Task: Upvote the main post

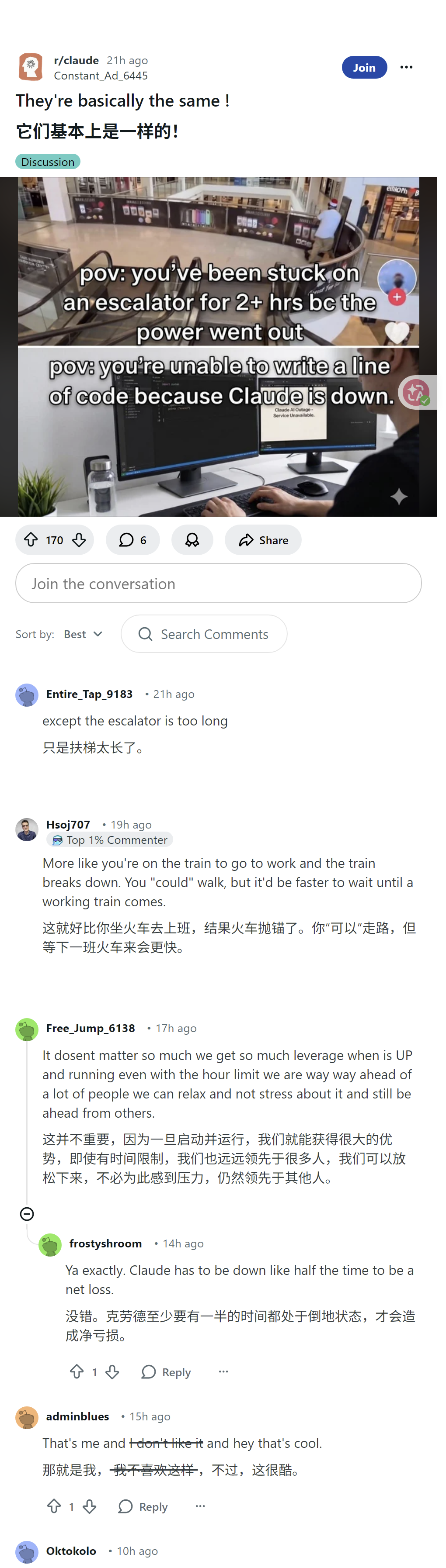Action: click(31, 539)
